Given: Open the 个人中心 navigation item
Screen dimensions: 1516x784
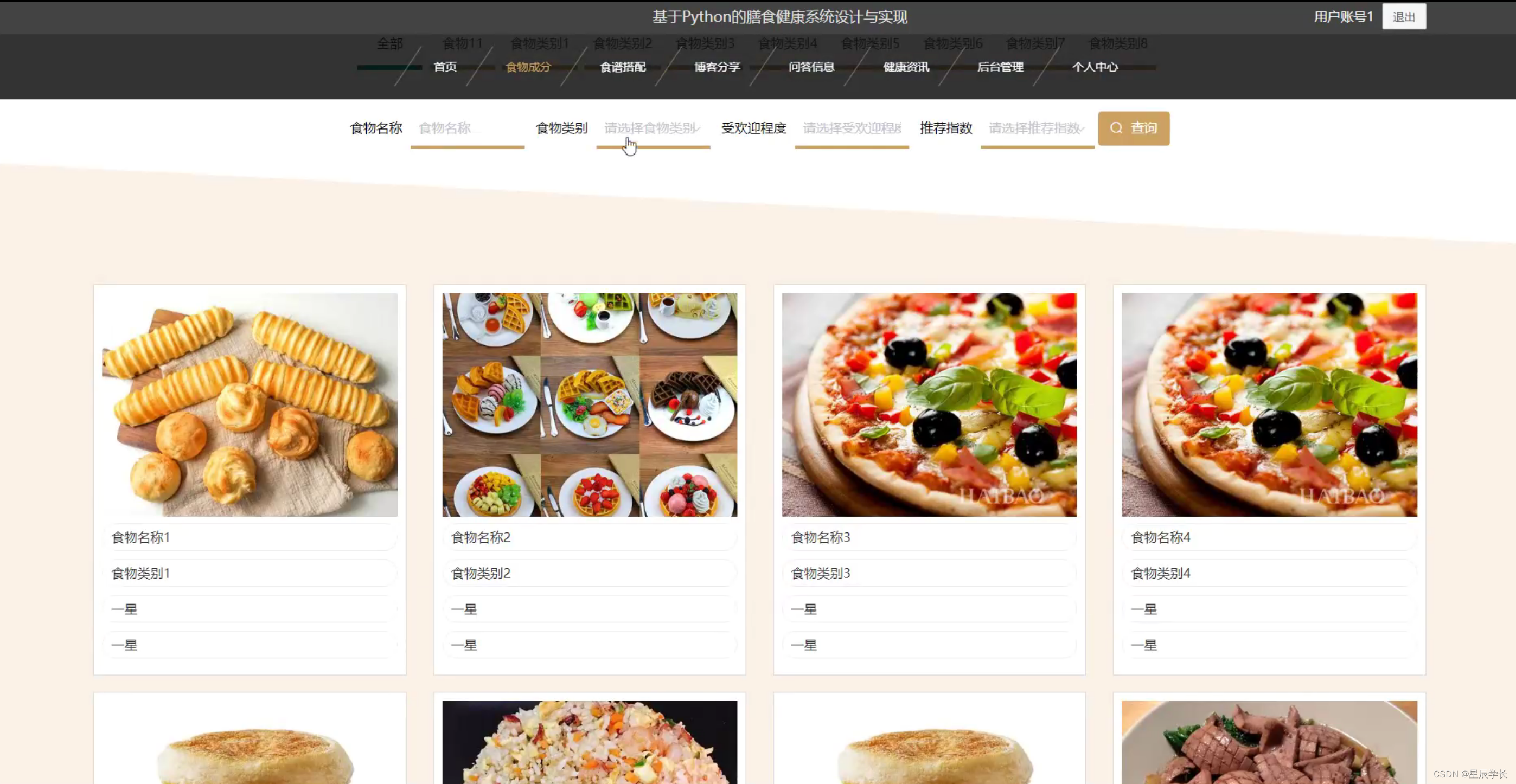Looking at the screenshot, I should click(x=1095, y=67).
